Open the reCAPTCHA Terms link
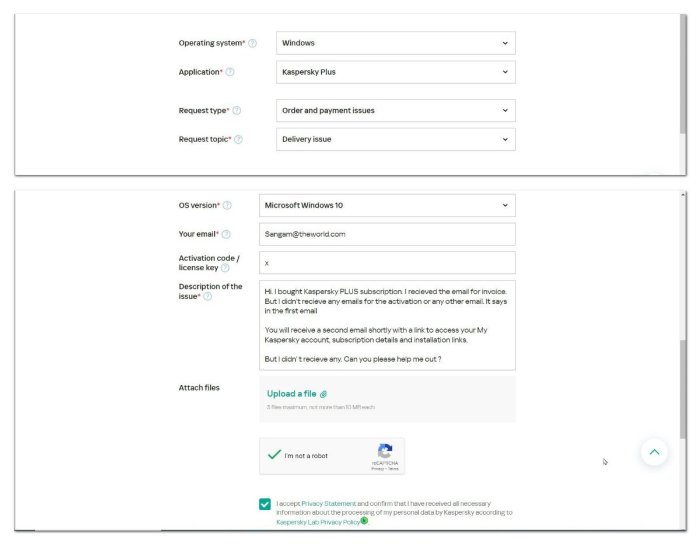The width and height of the screenshot is (700, 545). click(393, 469)
